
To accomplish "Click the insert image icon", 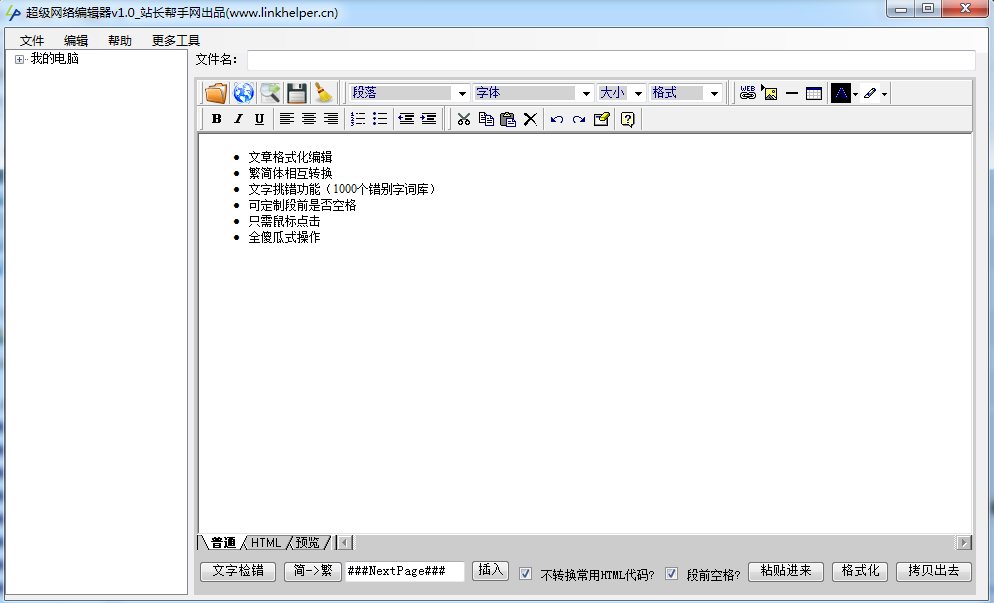I will click(770, 93).
